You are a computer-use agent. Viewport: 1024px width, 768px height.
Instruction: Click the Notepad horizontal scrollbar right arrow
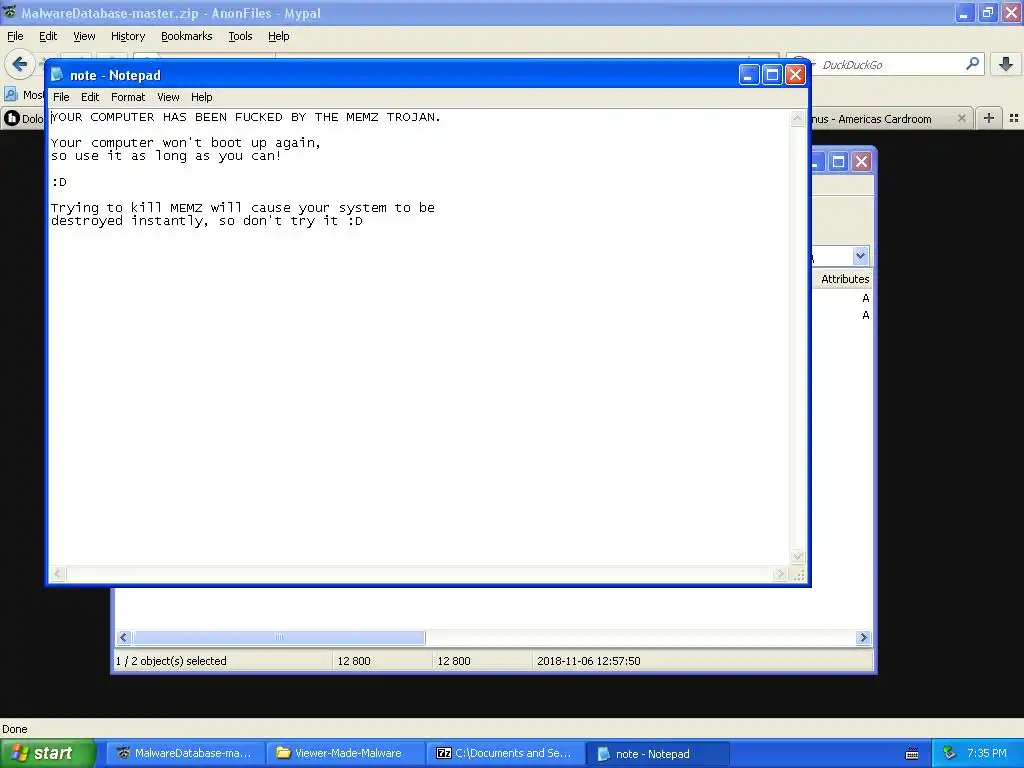(x=780, y=573)
